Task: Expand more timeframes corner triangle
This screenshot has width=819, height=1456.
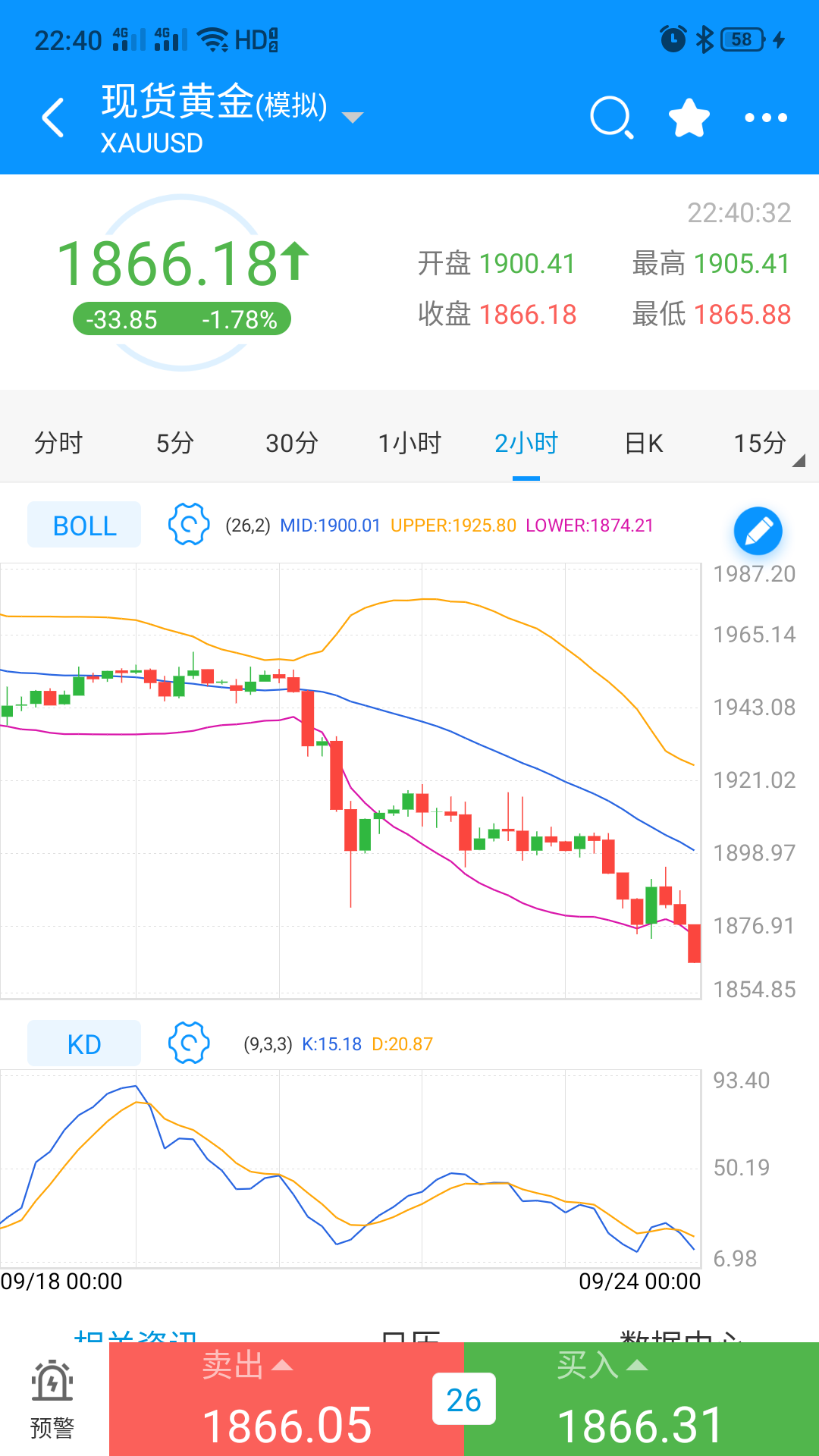Action: click(798, 460)
